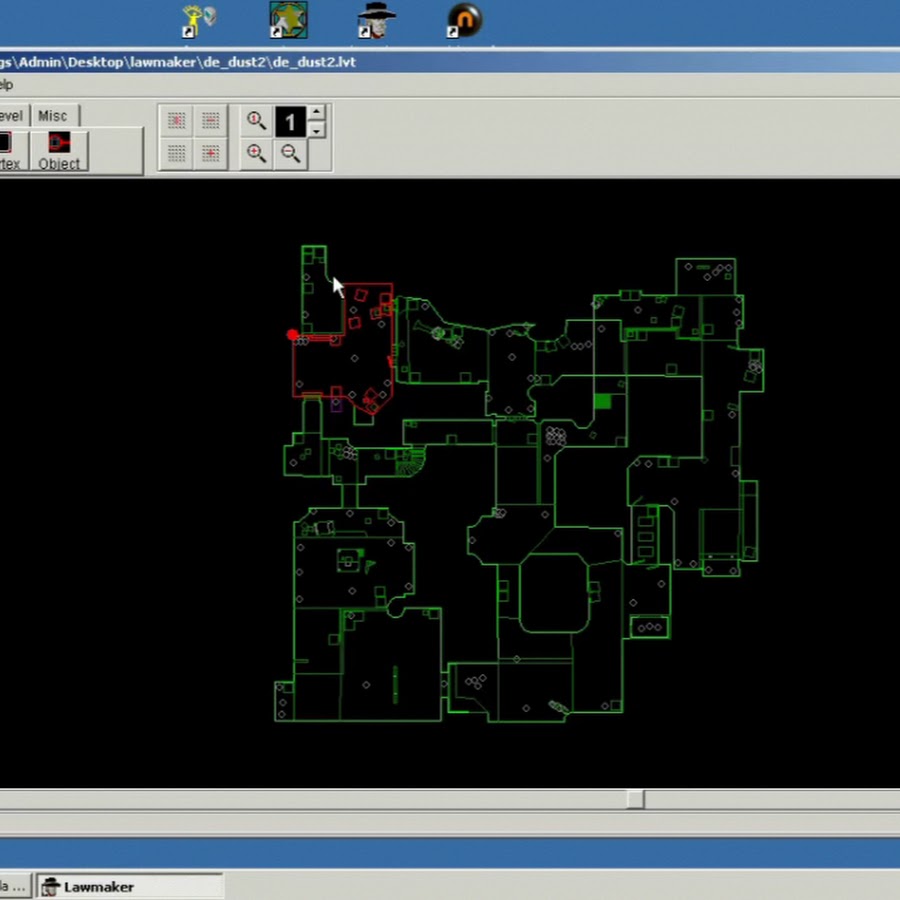
Task: Open the yellow figure desktop shortcut
Action: click(198, 21)
